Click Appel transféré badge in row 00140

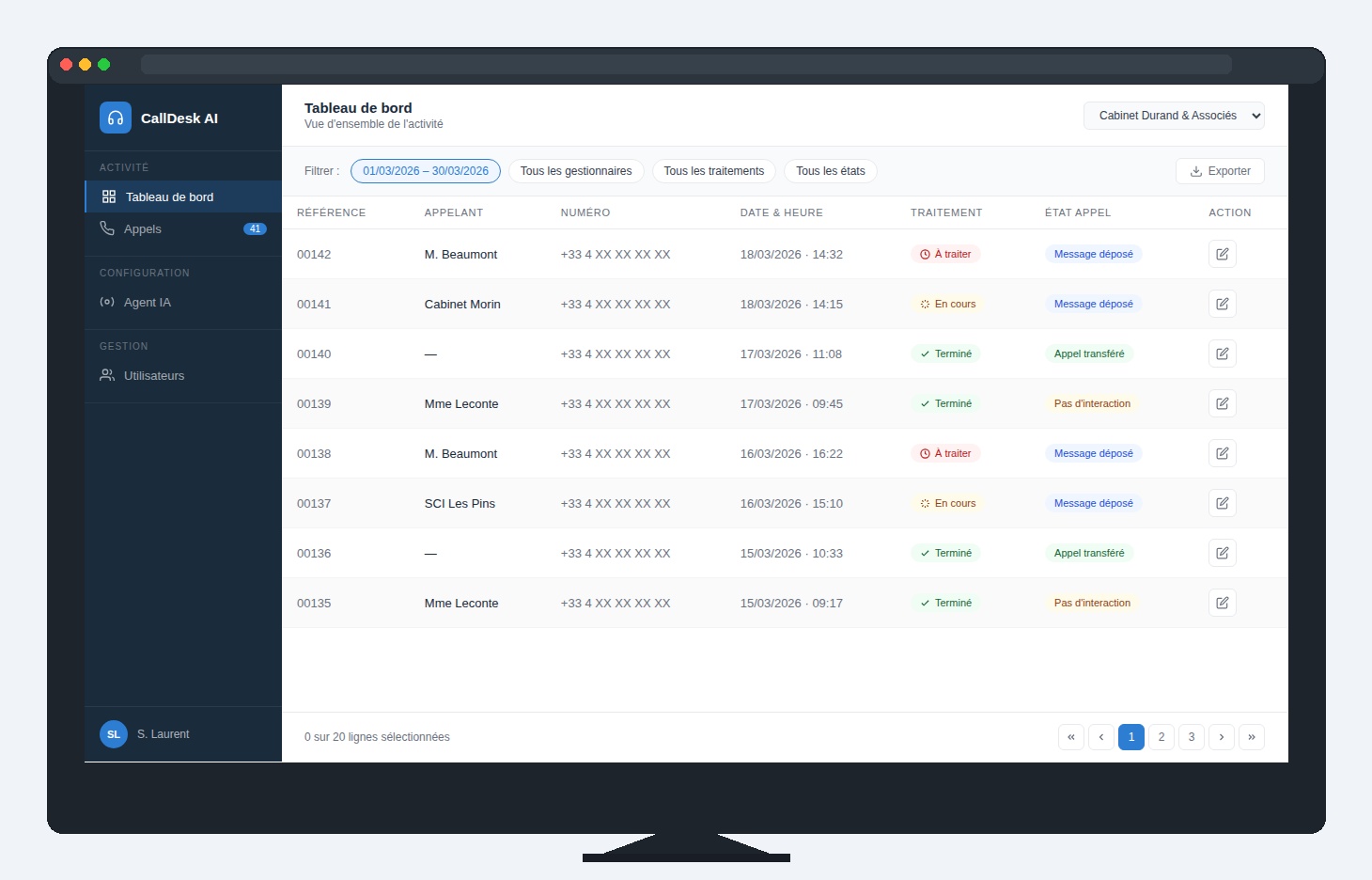[1089, 354]
